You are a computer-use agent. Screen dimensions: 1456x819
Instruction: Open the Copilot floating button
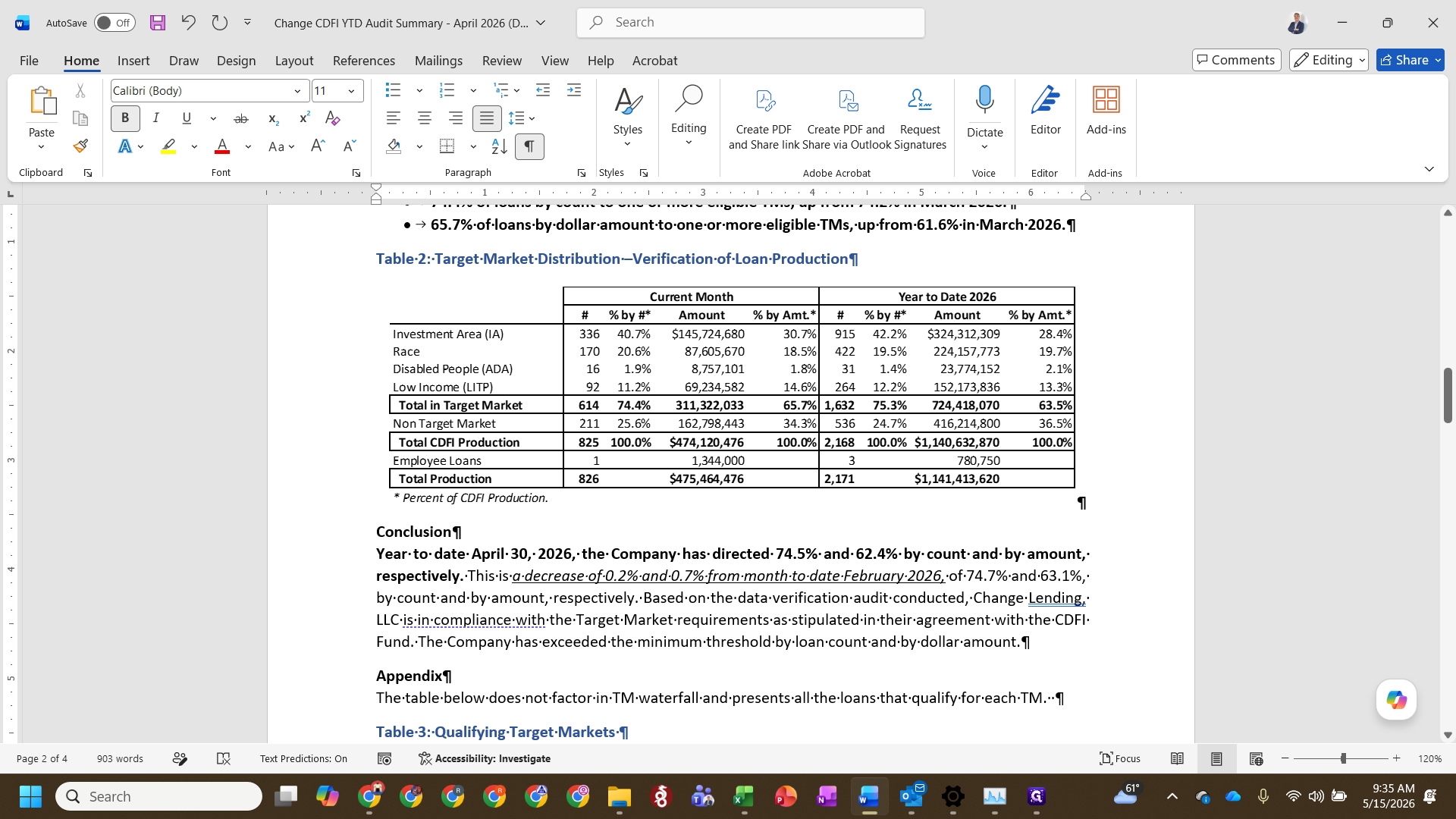click(1396, 700)
